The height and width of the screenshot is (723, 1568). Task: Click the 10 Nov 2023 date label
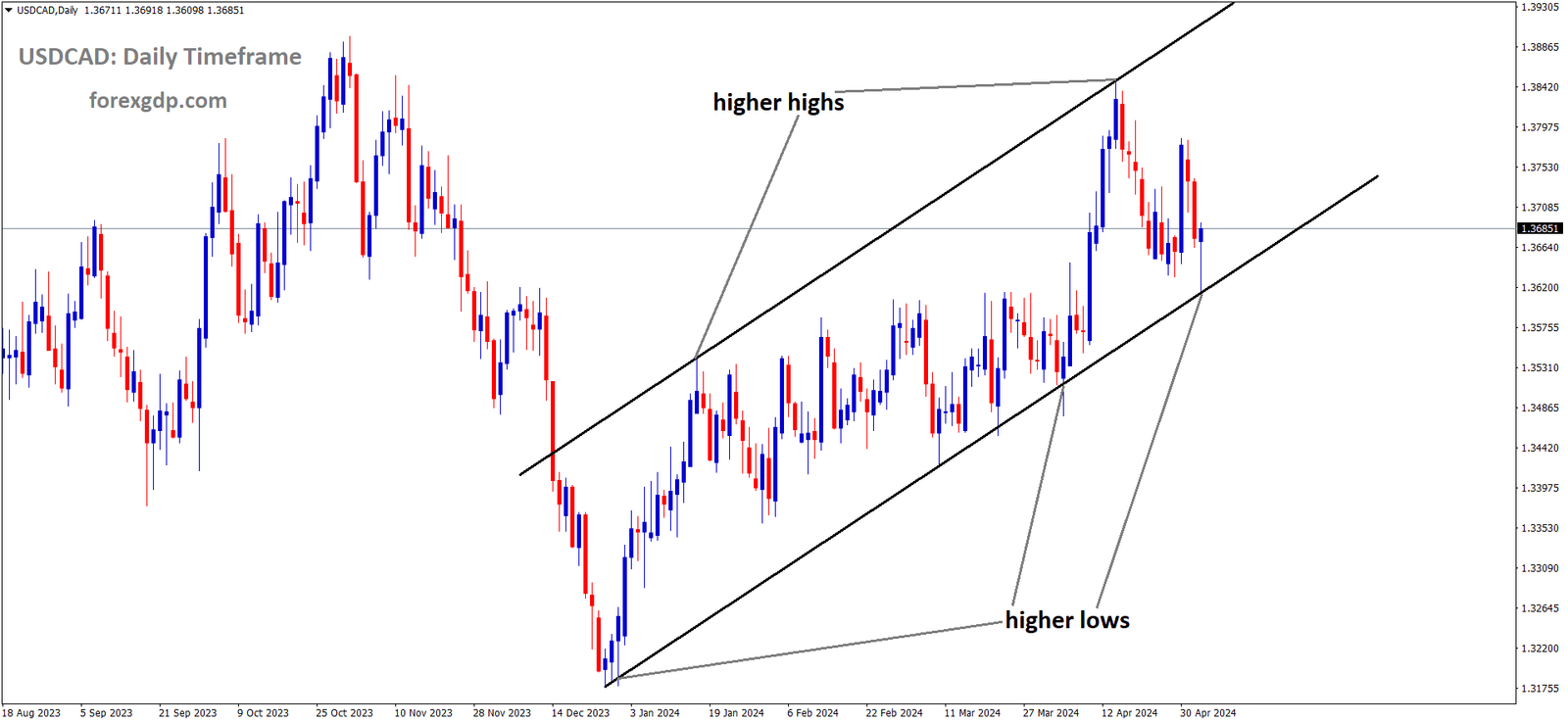coord(423,713)
